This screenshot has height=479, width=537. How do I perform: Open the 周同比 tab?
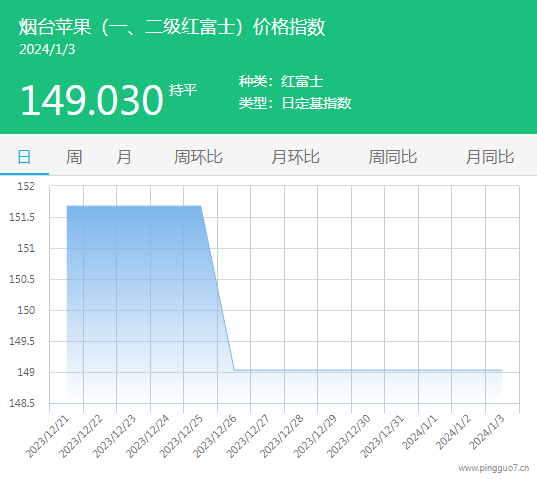[x=393, y=157]
